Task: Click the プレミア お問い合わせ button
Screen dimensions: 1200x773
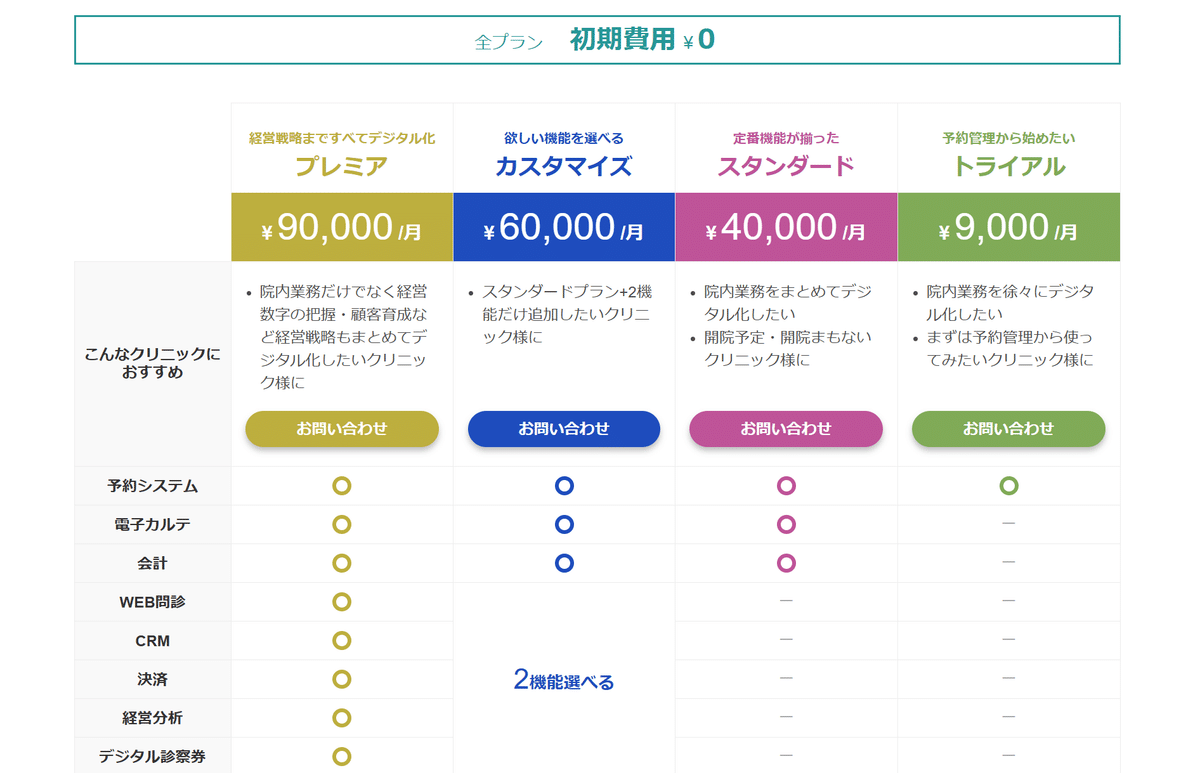Action: click(x=341, y=429)
